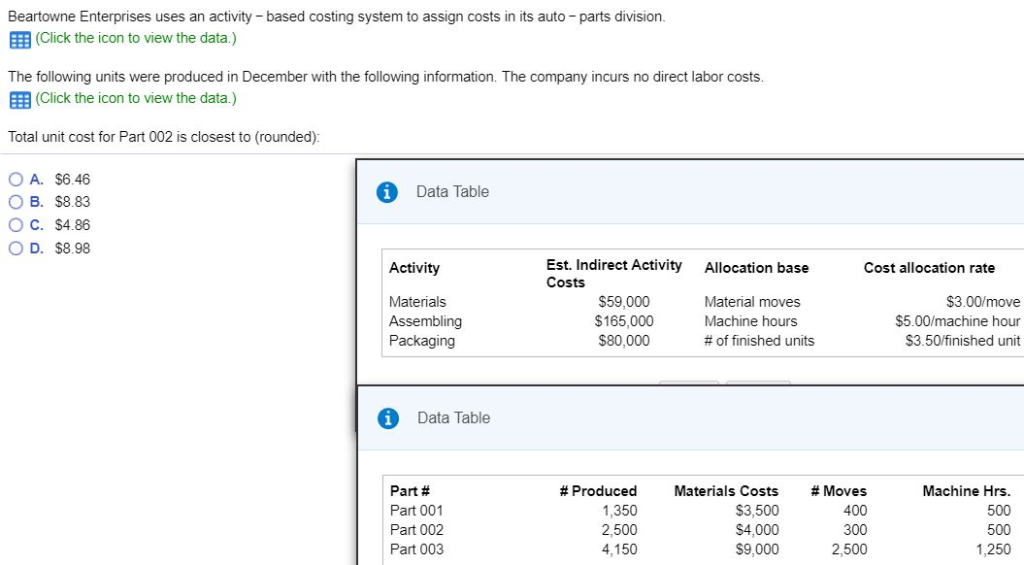Viewport: 1024px width, 565px height.
Task: Click the lower 'Data Table' title text
Action: pyautogui.click(x=453, y=418)
